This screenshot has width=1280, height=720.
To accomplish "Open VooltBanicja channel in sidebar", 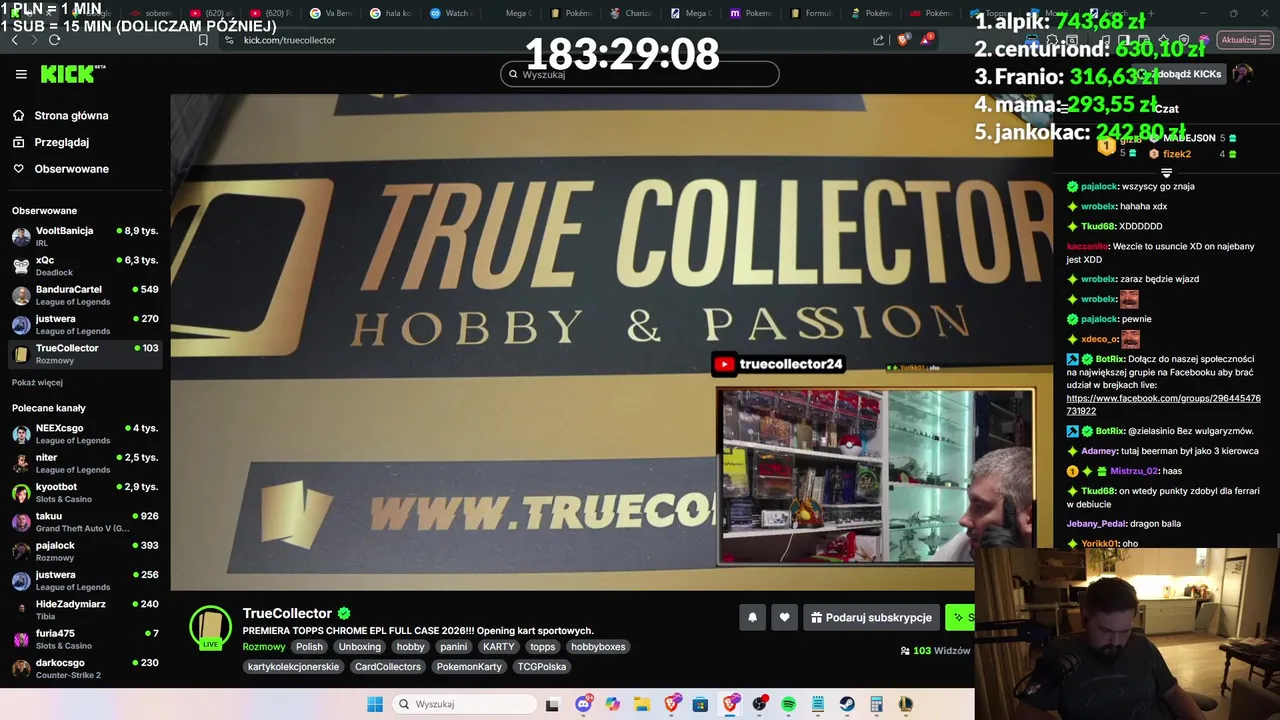I will pyautogui.click(x=85, y=237).
